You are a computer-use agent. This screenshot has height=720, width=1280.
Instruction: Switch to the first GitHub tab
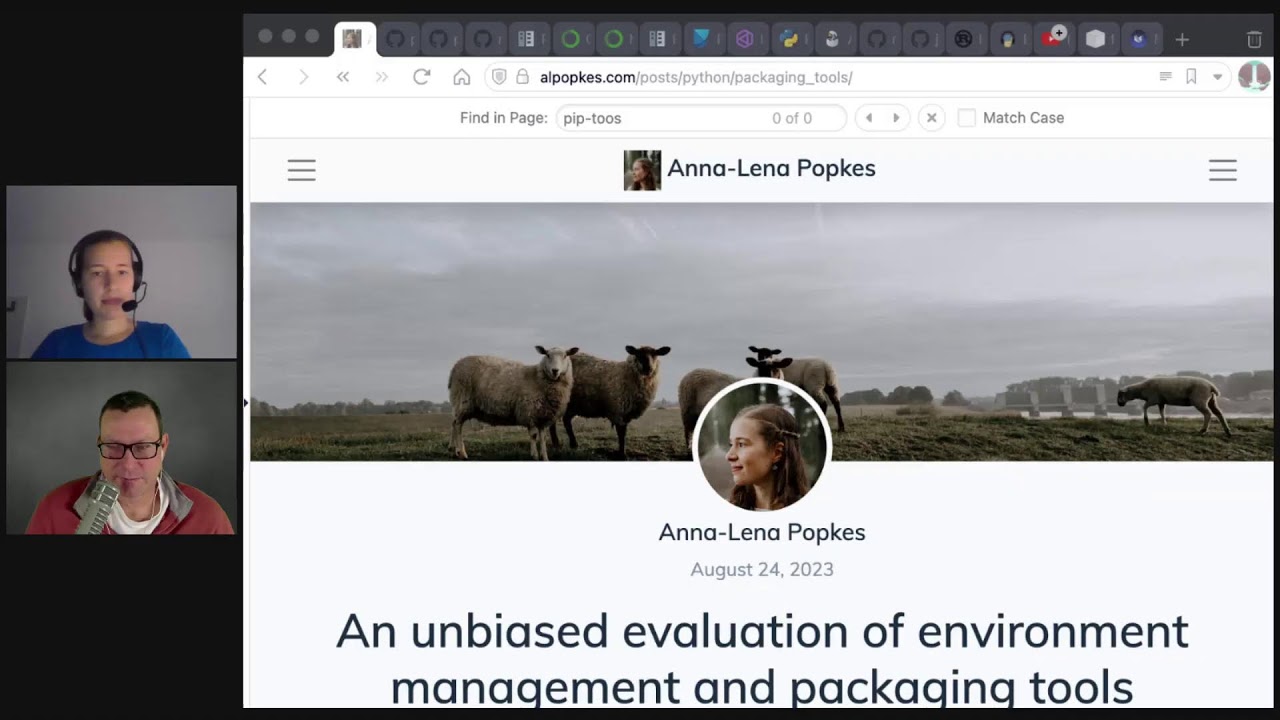tap(396, 39)
